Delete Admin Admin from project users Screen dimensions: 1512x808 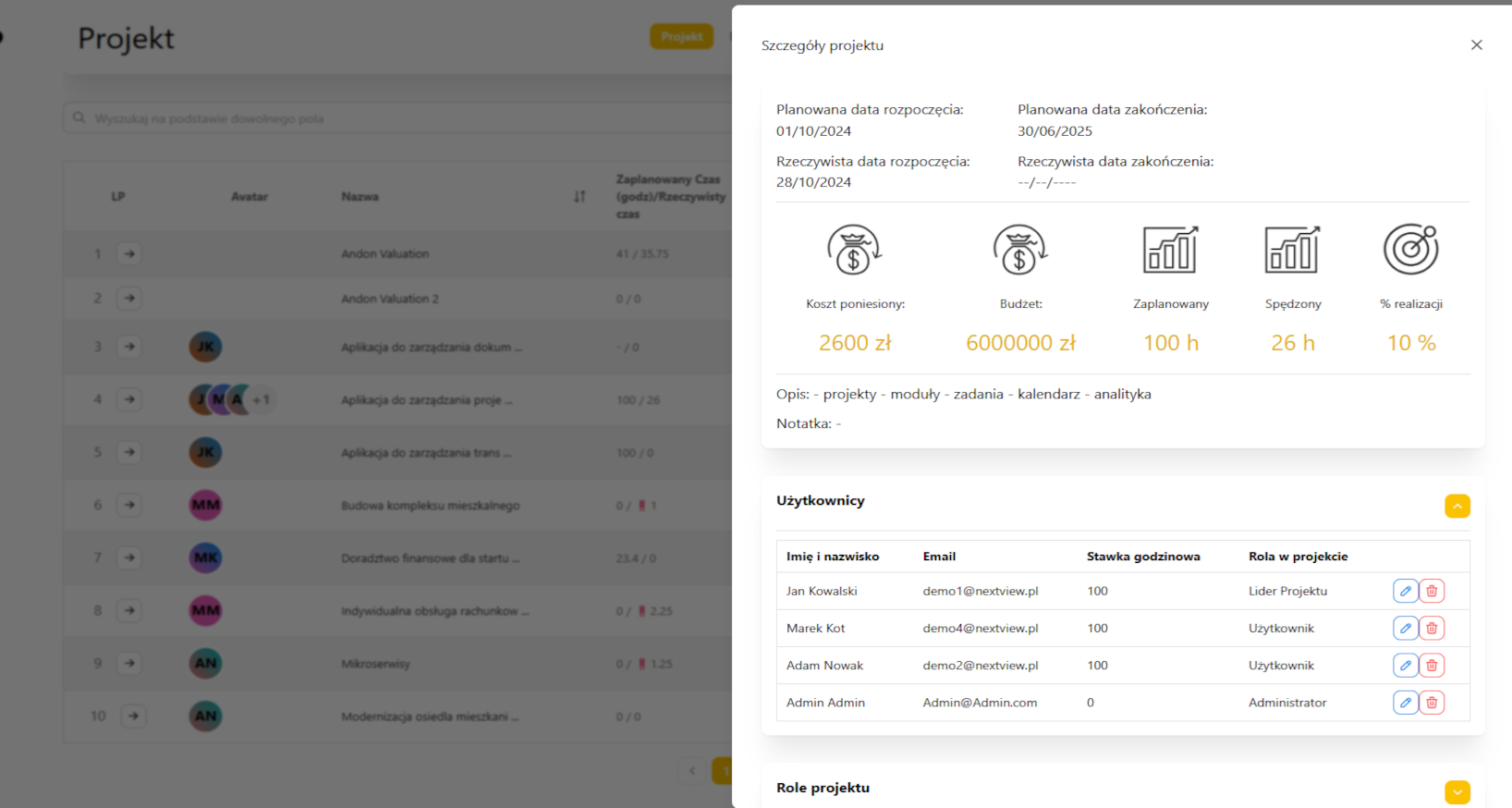[1432, 703]
